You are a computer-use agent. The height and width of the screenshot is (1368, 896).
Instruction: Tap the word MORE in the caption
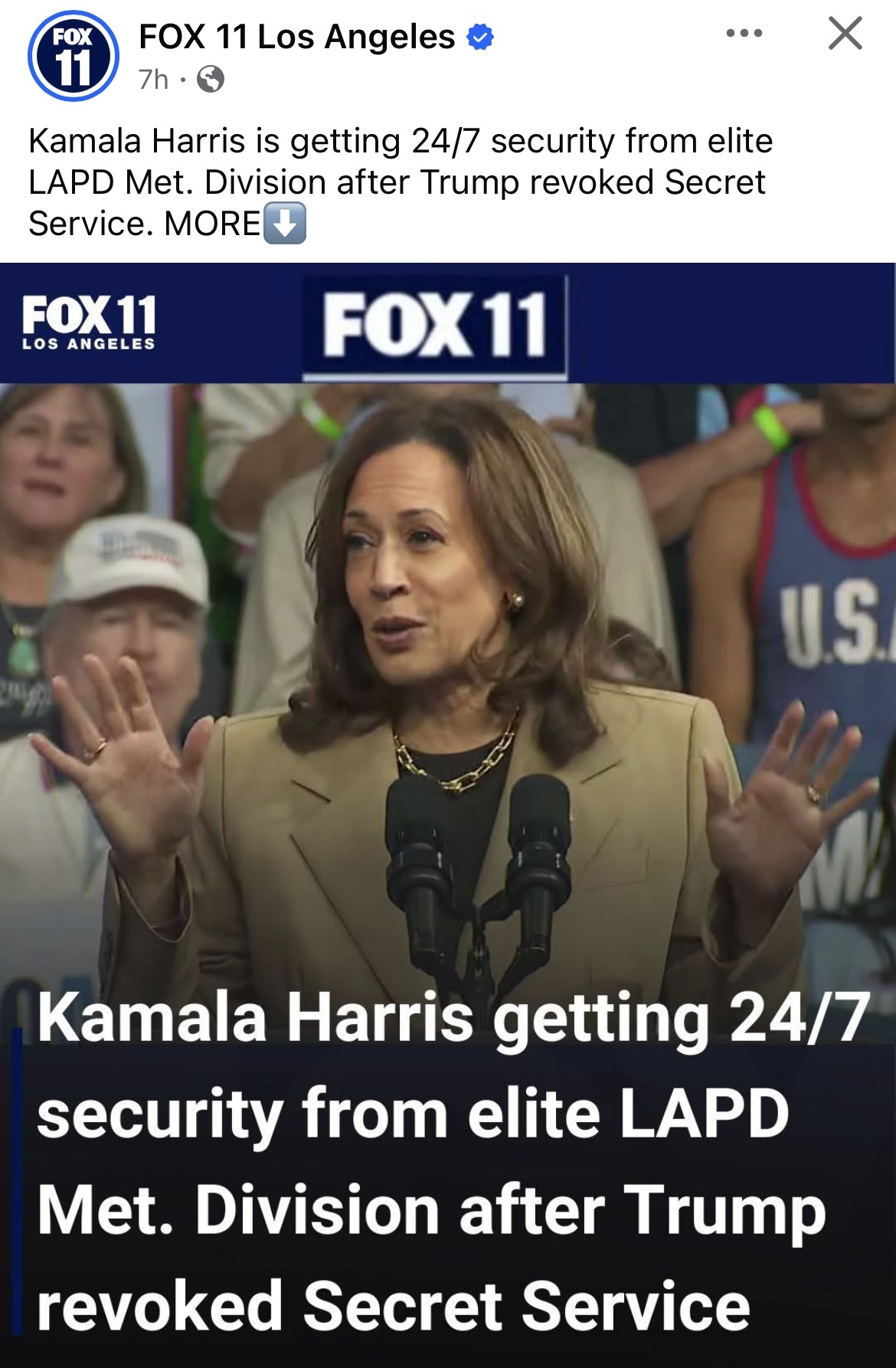pyautogui.click(x=213, y=224)
